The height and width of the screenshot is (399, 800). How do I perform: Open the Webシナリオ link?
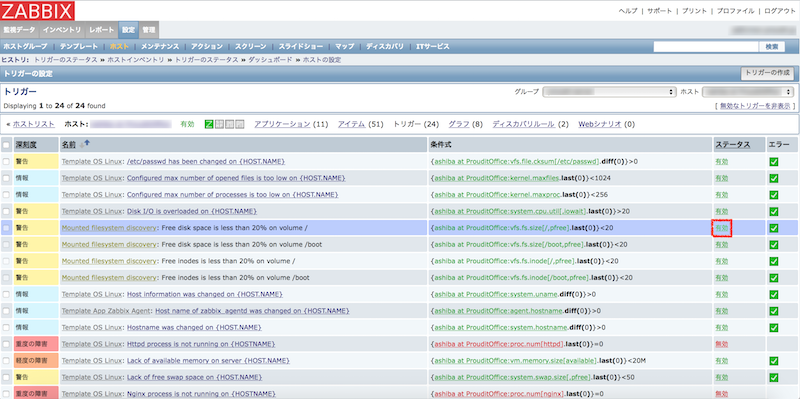[599, 124]
